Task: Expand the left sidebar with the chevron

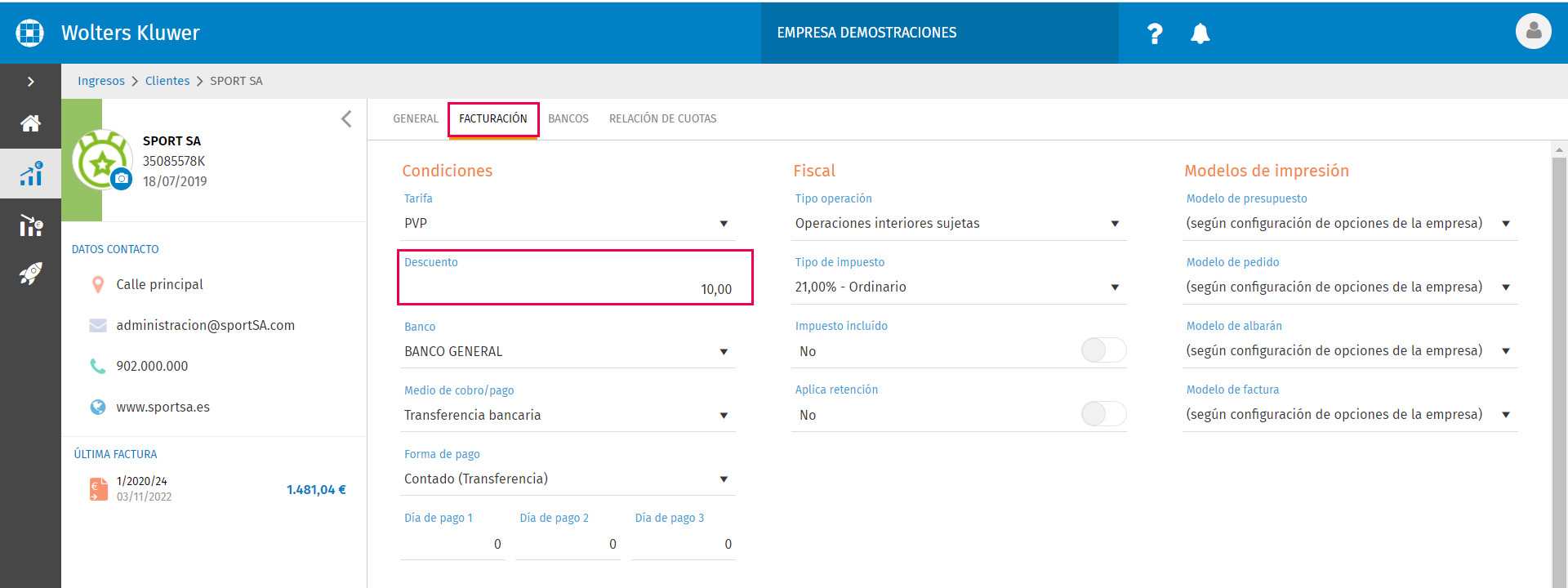Action: 31,82
